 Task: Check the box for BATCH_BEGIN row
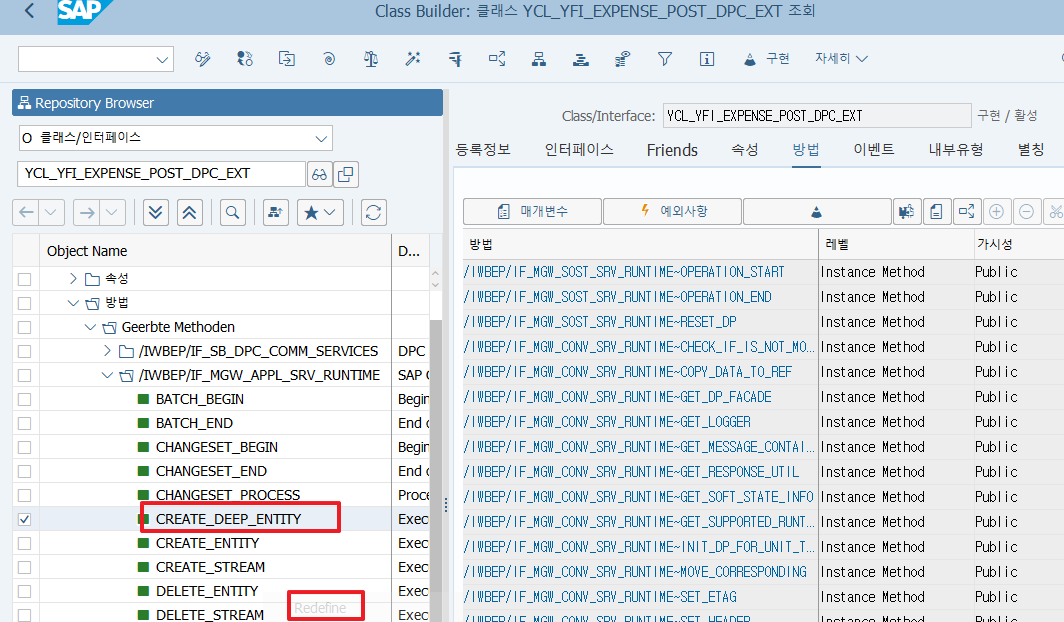(24, 400)
